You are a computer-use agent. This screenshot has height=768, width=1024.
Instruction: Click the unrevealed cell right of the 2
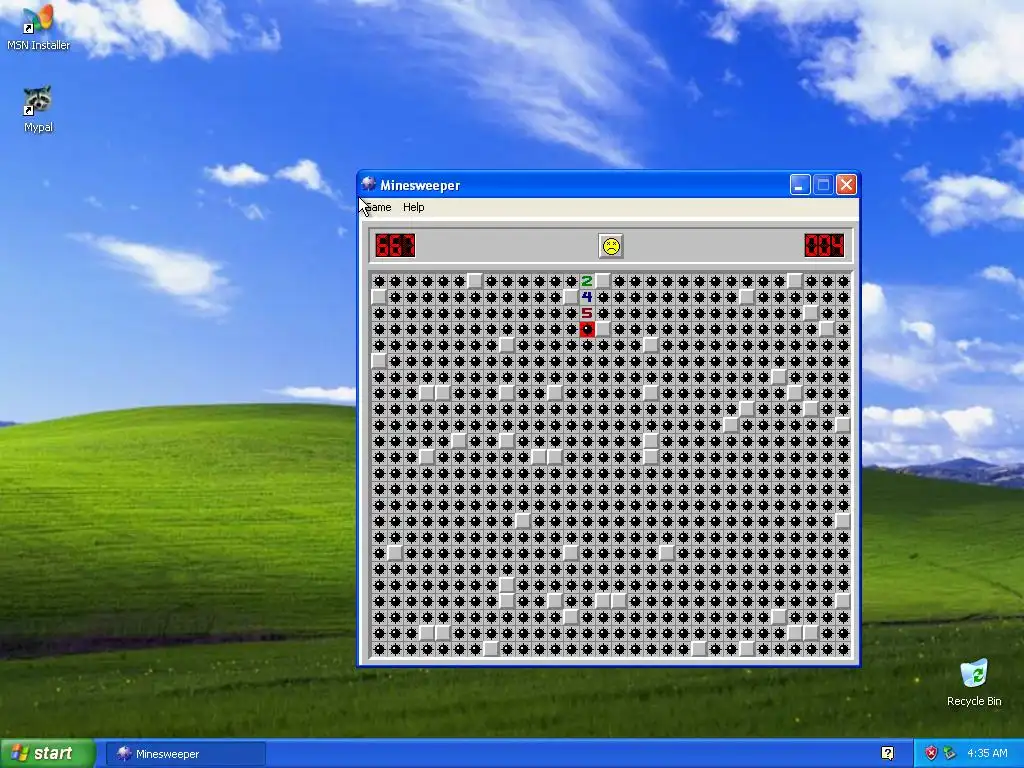click(x=603, y=281)
